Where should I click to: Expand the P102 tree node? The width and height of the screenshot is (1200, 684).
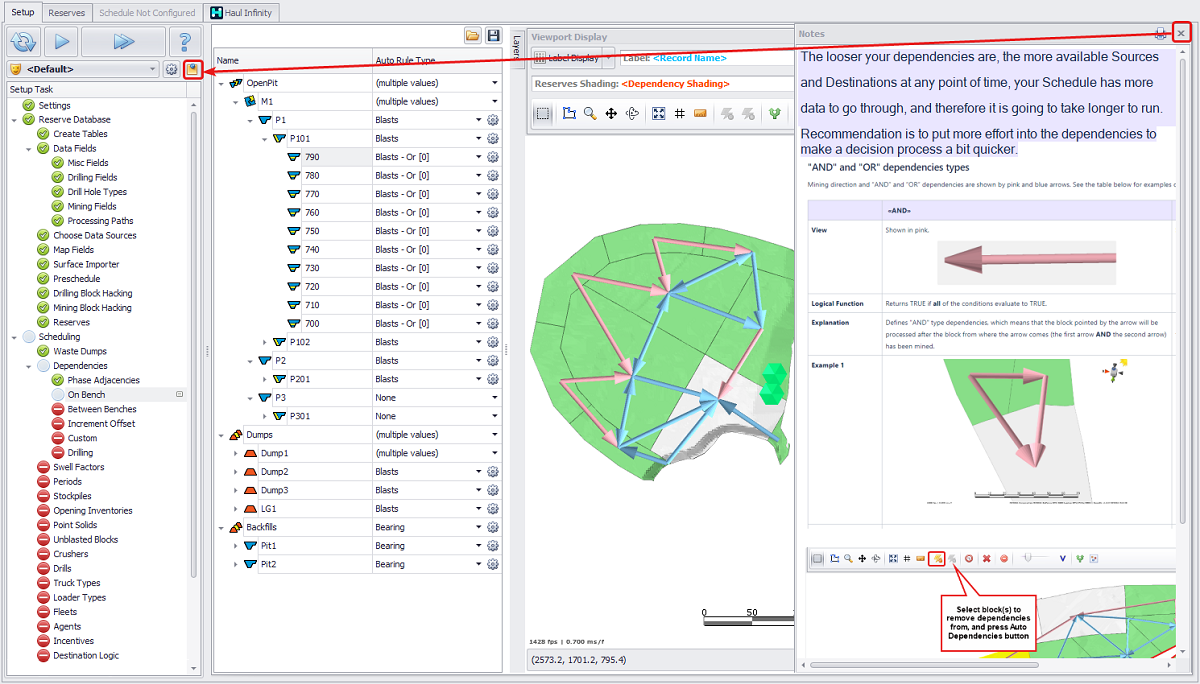265,342
